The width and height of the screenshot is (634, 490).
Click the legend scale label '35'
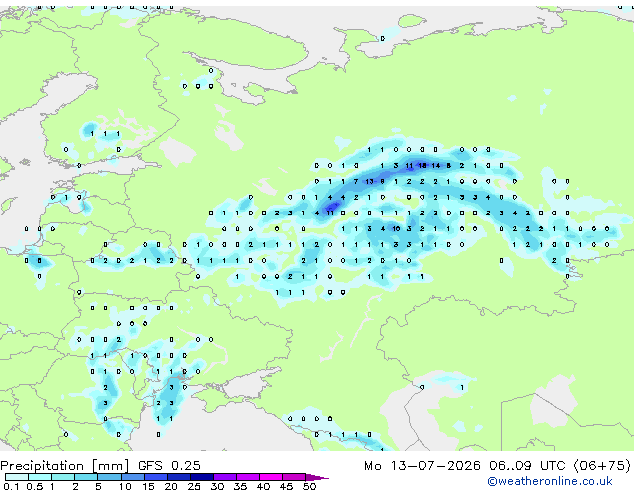pos(240,486)
